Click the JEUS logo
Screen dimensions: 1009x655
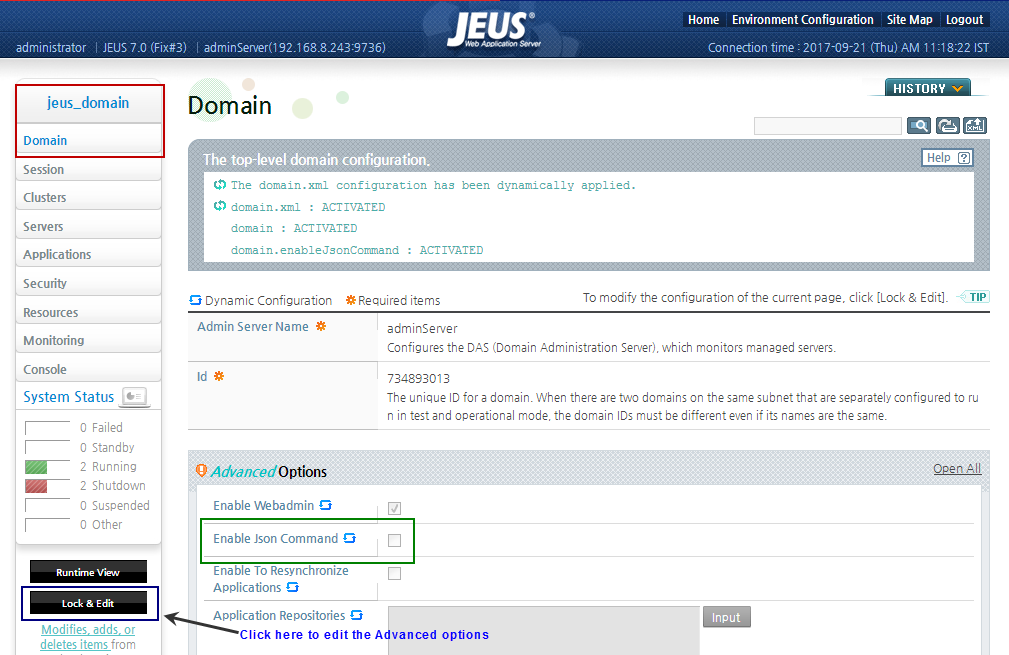(x=494, y=30)
